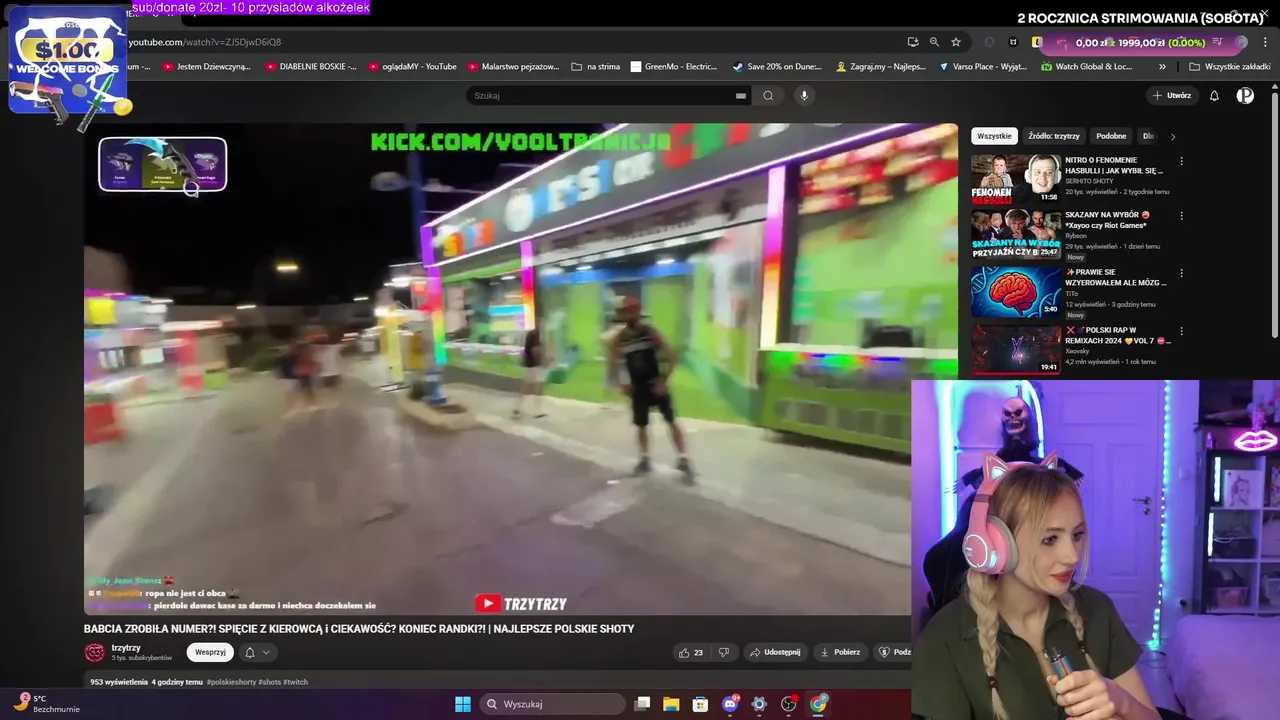Click the #polskieshorty hashtag
1280x720 pixels.
[231, 682]
